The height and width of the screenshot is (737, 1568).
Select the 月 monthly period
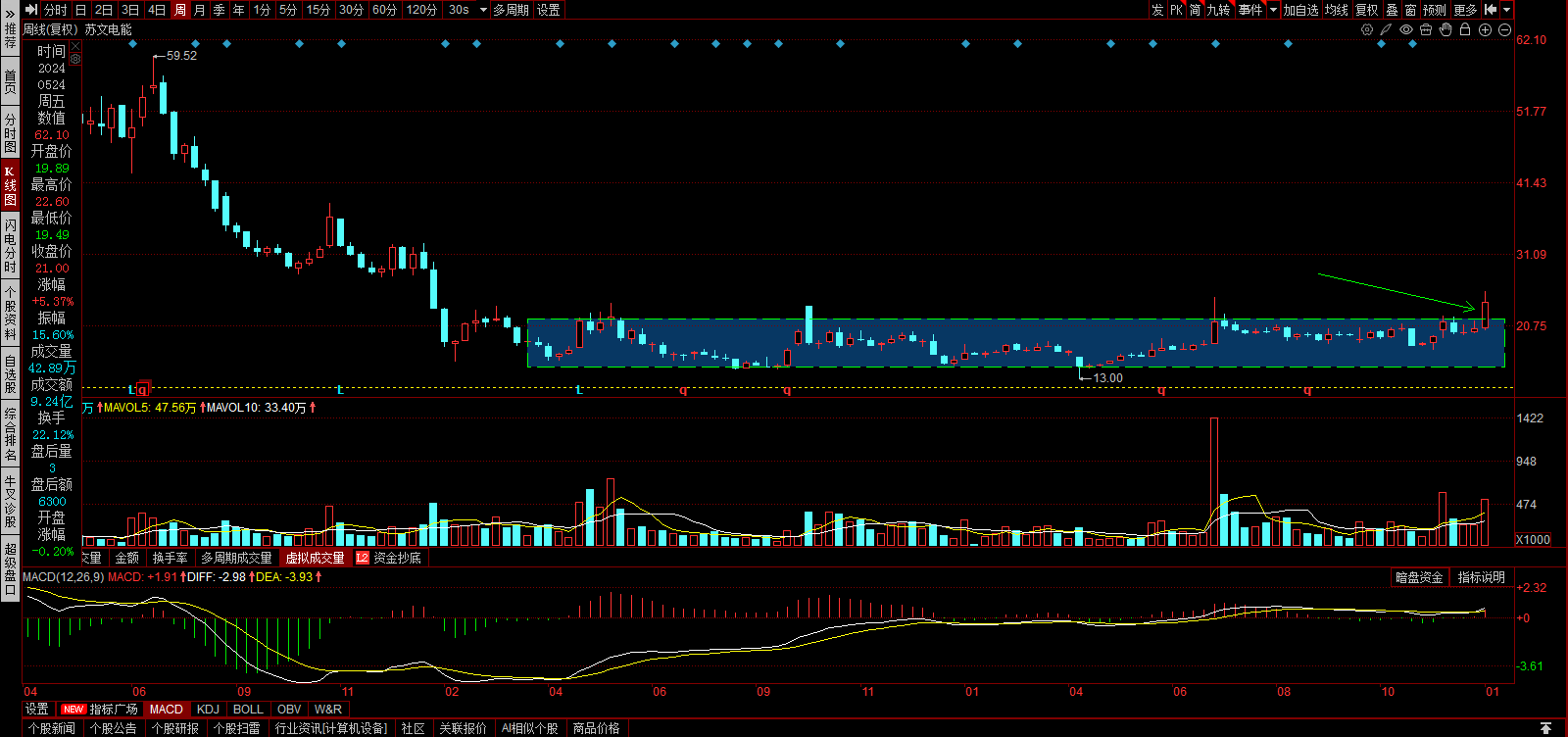pyautogui.click(x=200, y=10)
